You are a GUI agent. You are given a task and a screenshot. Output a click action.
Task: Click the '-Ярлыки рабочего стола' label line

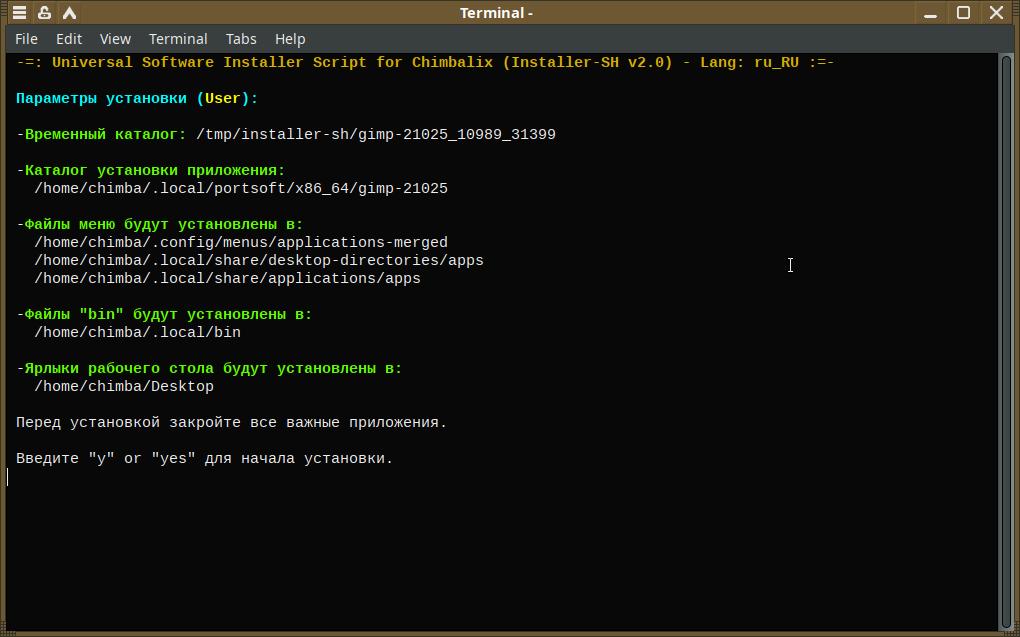209,369
